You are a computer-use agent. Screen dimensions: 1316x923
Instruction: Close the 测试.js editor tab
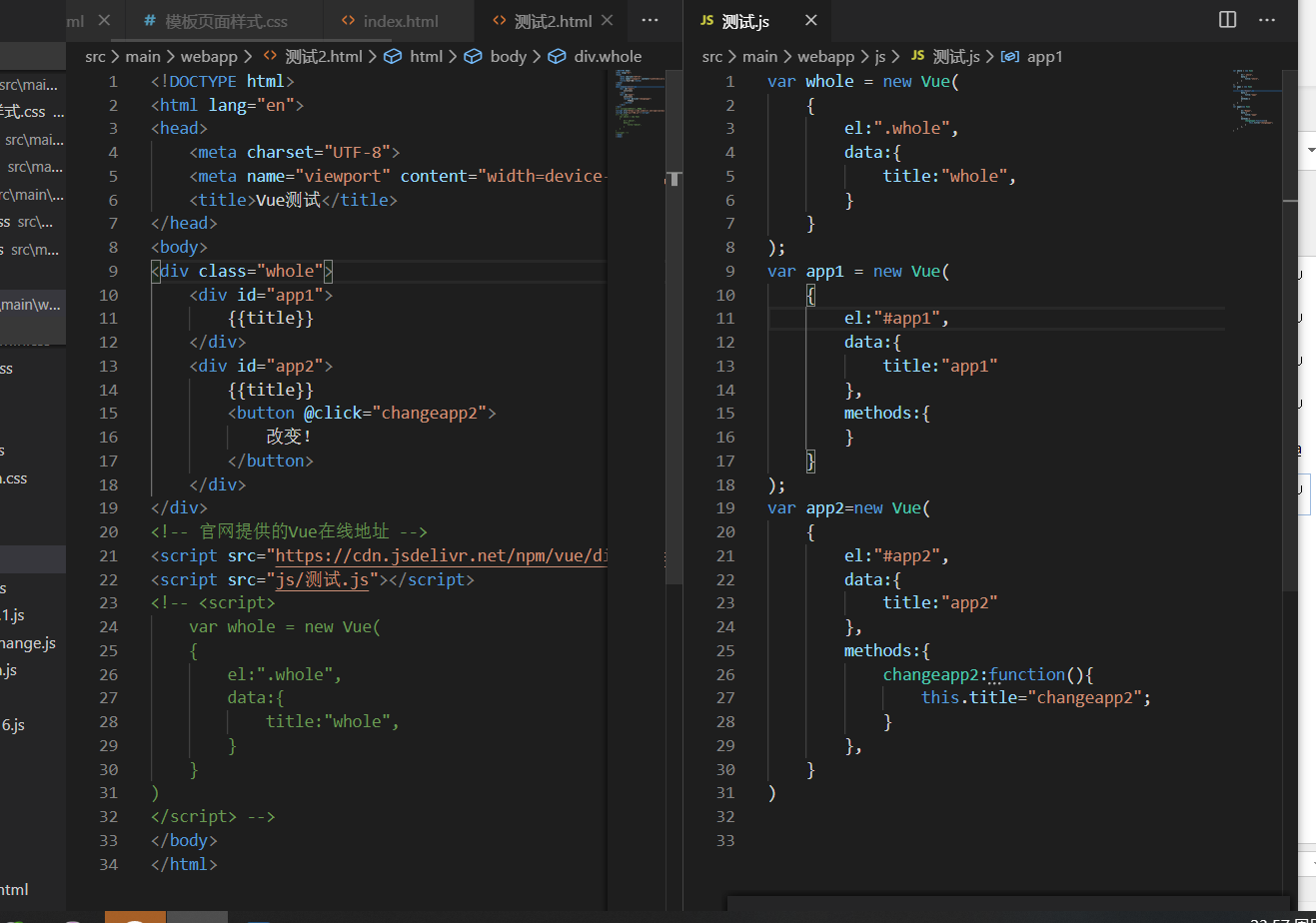(x=810, y=20)
